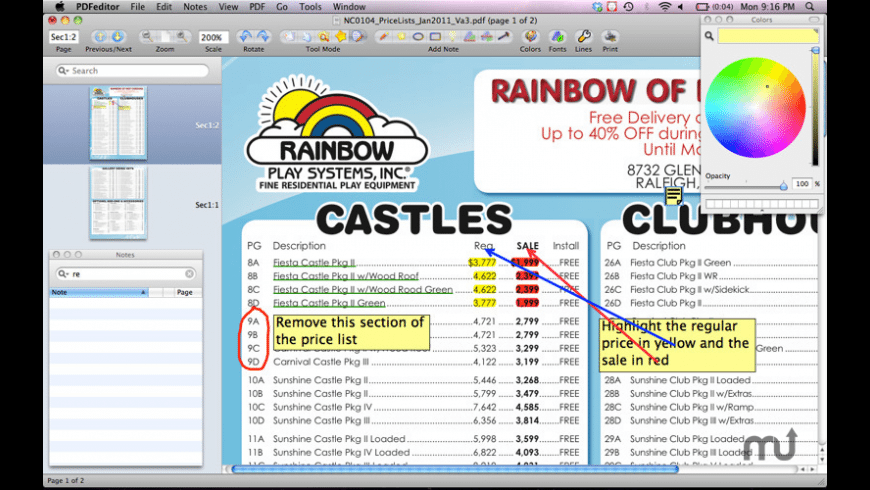Screen dimensions: 870x490
Task: Open the Apple menu
Action: point(59,7)
